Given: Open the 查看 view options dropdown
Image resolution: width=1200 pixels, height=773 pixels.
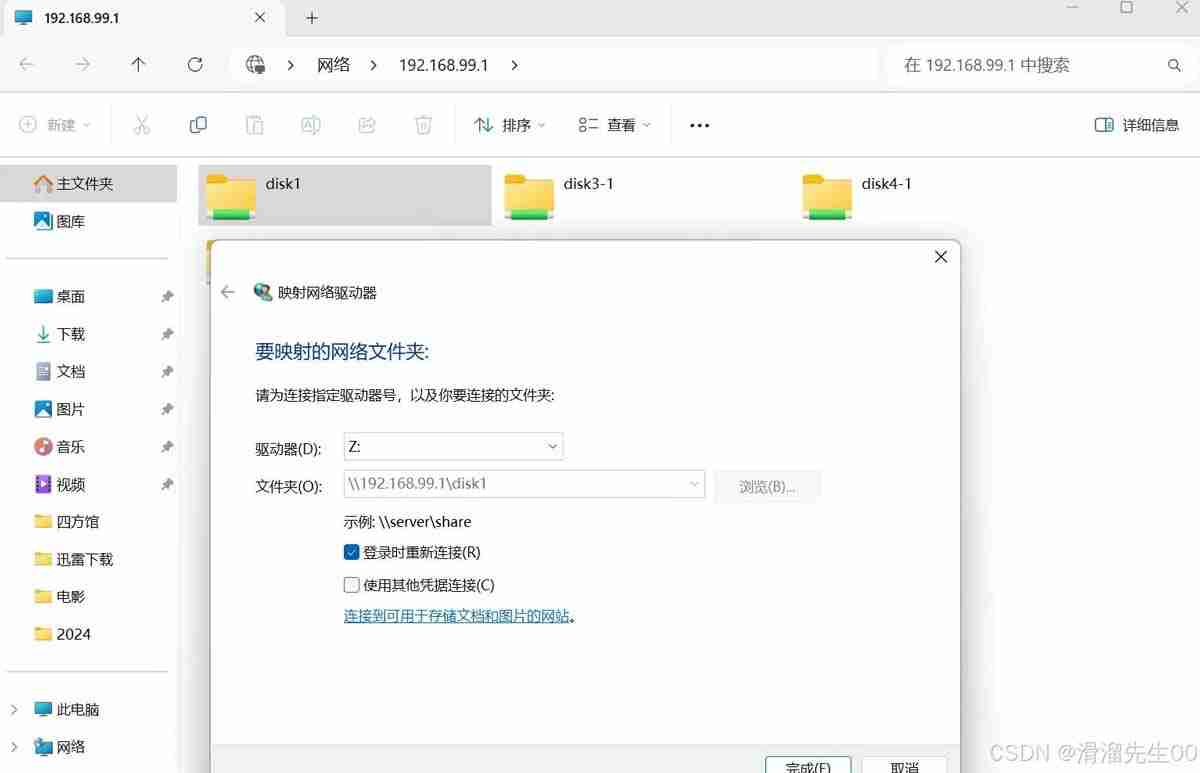Looking at the screenshot, I should coord(613,124).
